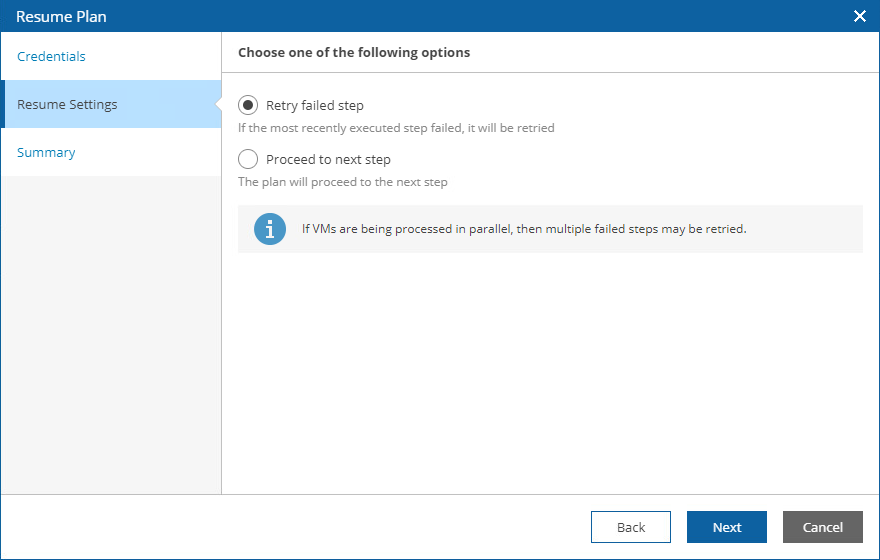
Task: Click the parallel VMs info message text
Action: pyautogui.click(x=524, y=229)
